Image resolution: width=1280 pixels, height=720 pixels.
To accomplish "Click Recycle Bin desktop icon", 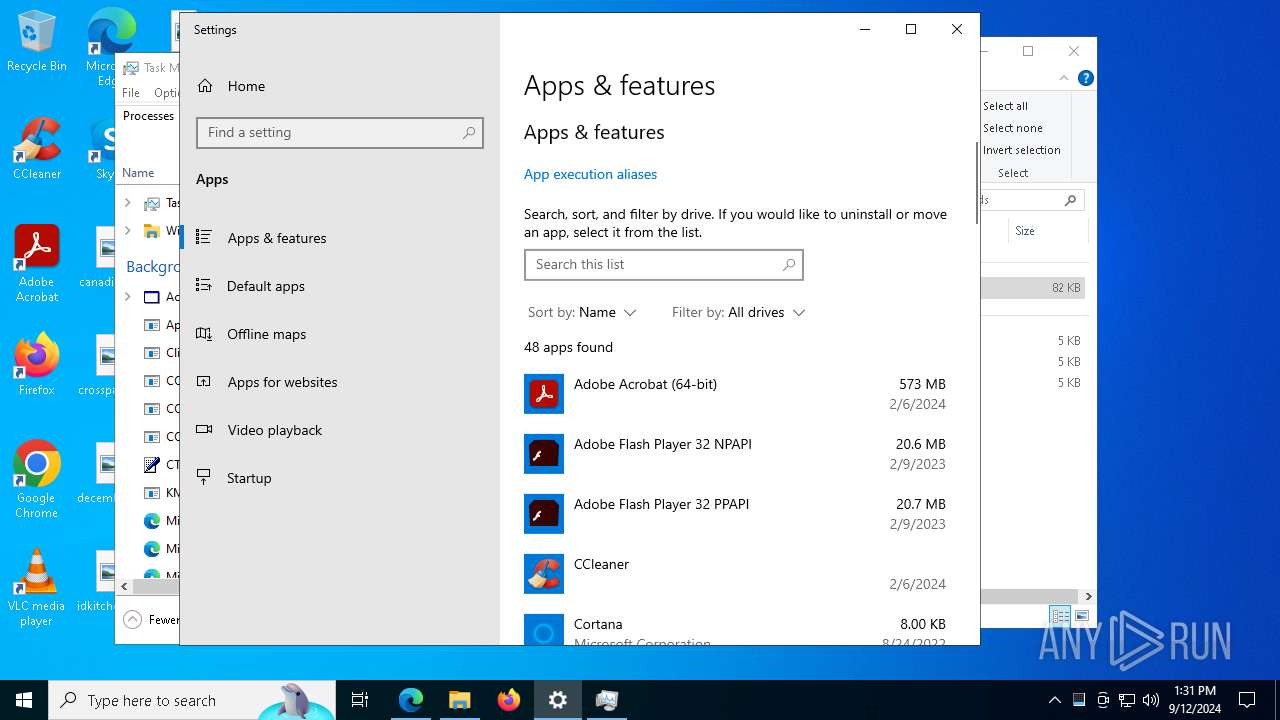I will point(37,41).
